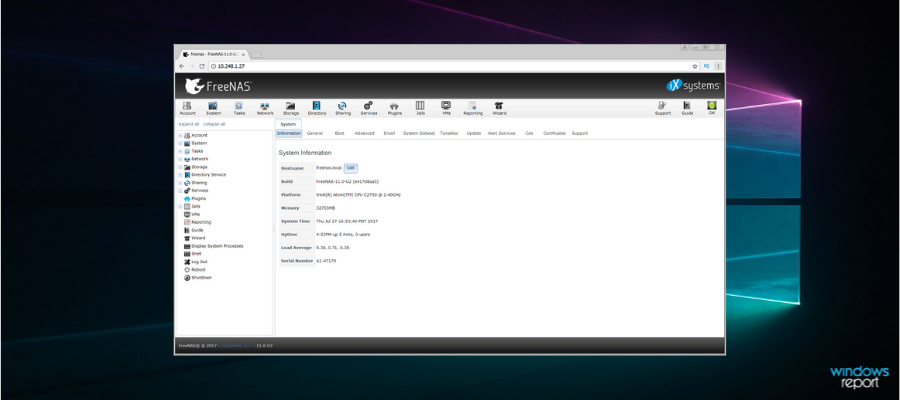Switch to the Alert Services tab

click(502, 133)
